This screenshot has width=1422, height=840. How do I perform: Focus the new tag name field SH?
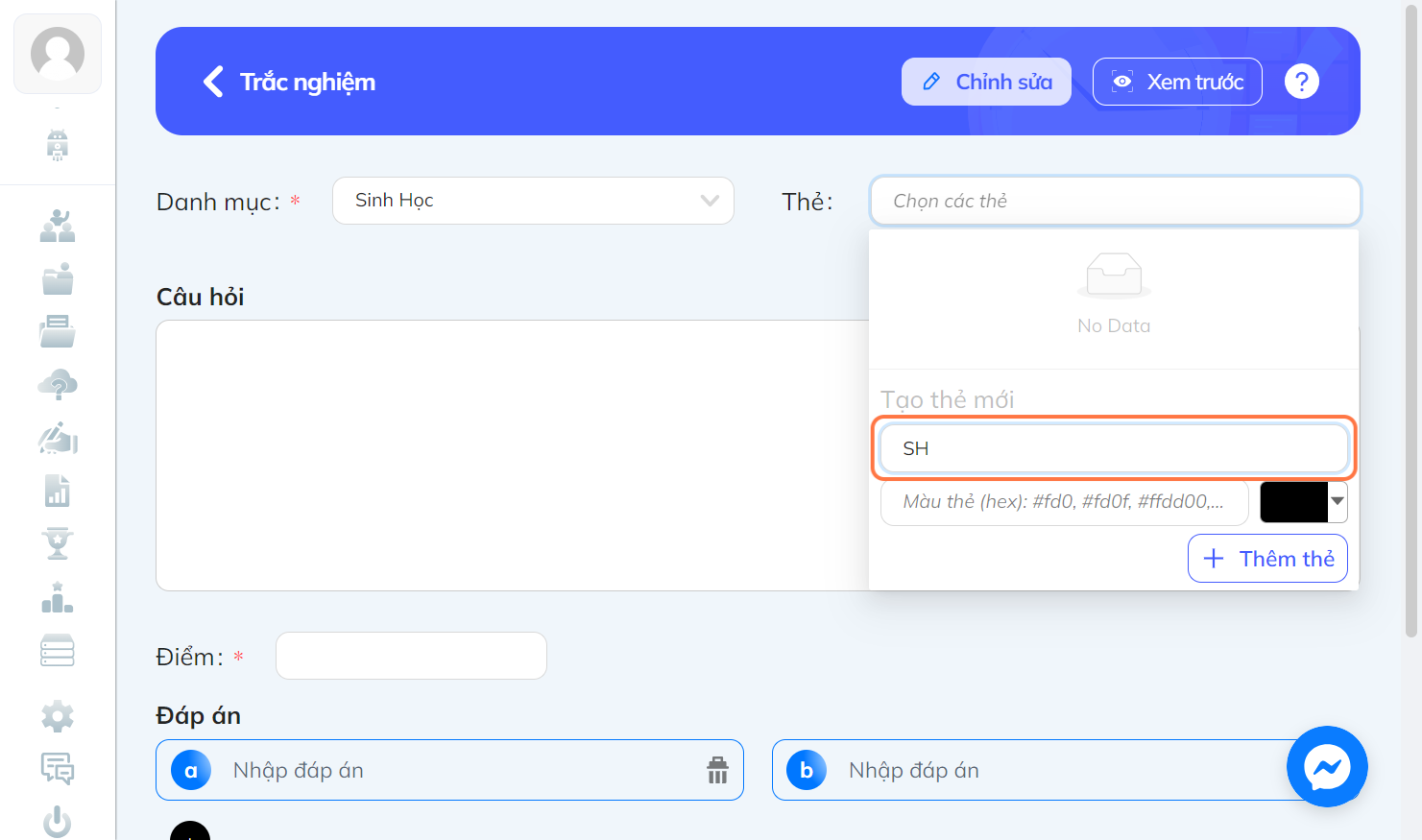pos(1114,448)
